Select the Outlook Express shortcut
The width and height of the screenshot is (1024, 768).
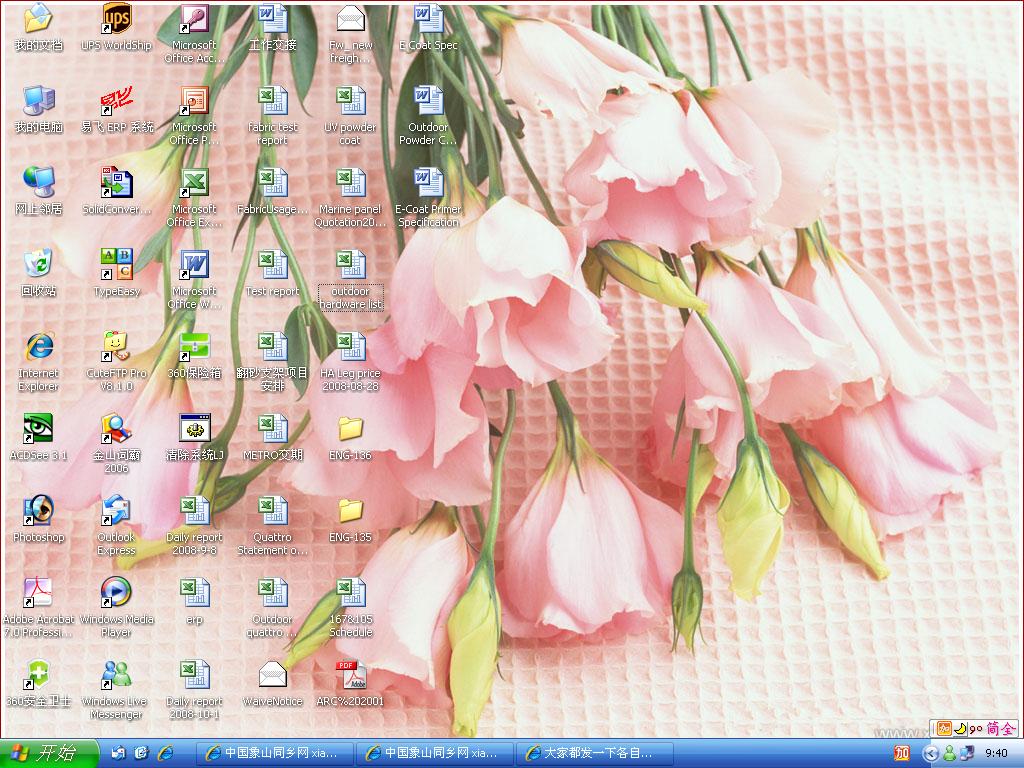coord(116,526)
